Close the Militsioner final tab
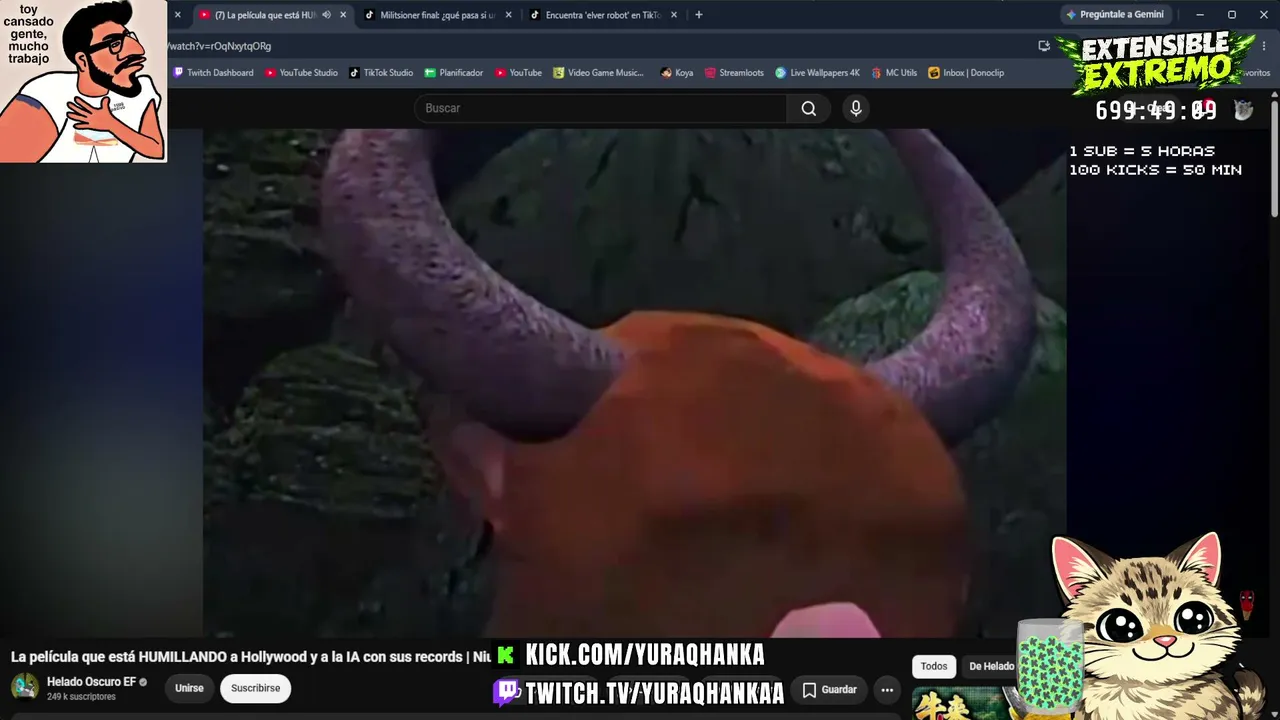This screenshot has width=1280, height=720. pyautogui.click(x=508, y=15)
